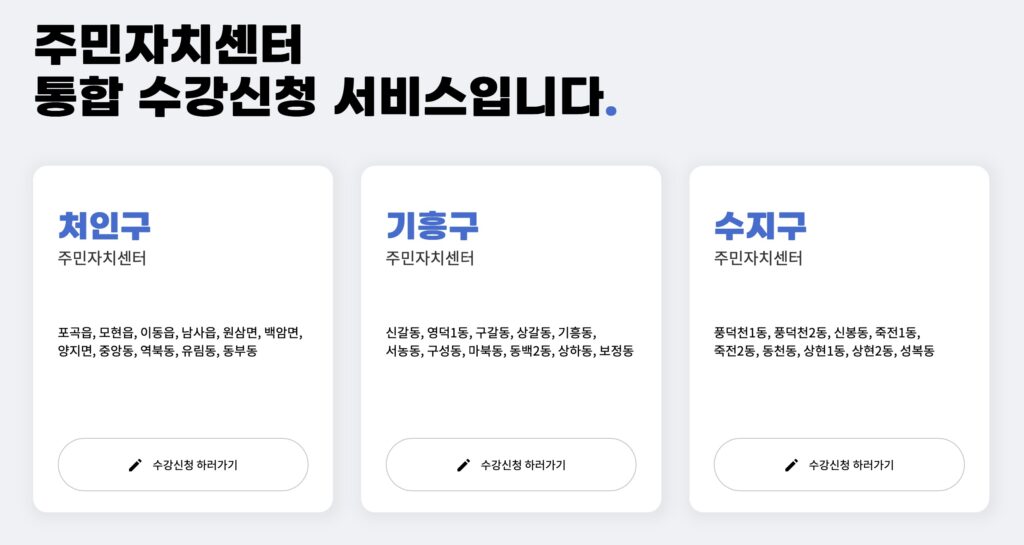This screenshot has width=1024, height=545.
Task: Select the 기흥구 blue heading
Action: tap(432, 225)
